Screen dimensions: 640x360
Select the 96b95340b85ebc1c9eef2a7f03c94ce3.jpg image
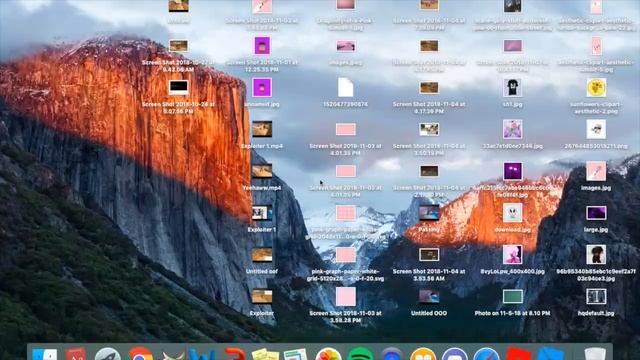[596, 255]
